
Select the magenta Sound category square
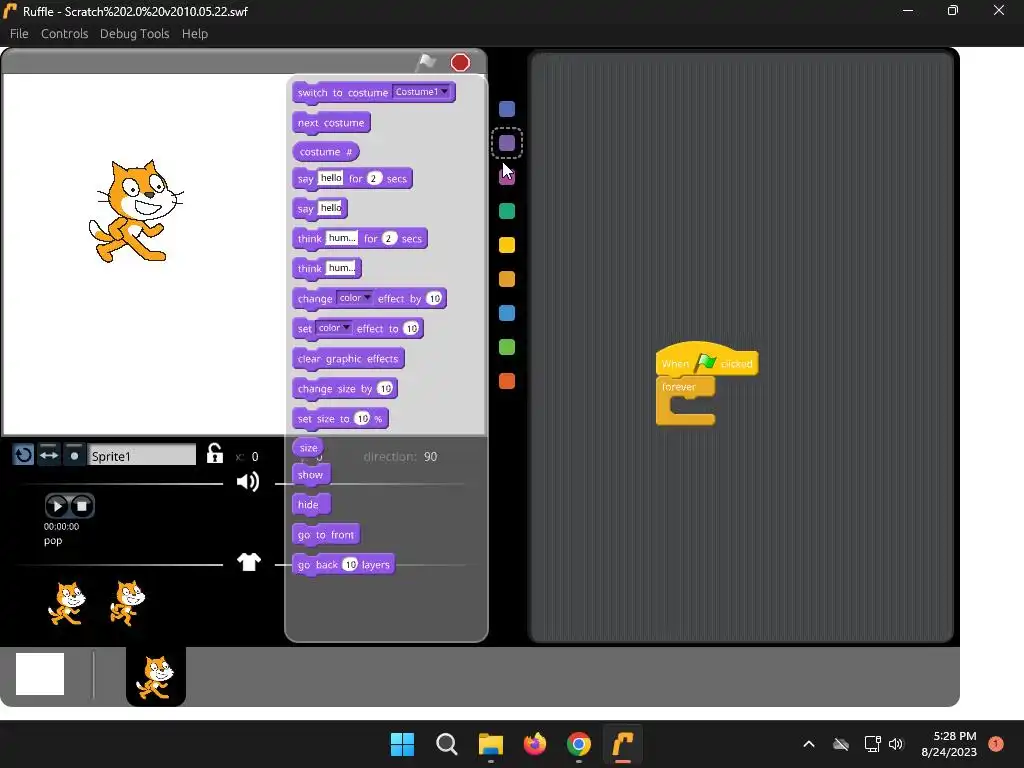click(x=507, y=177)
